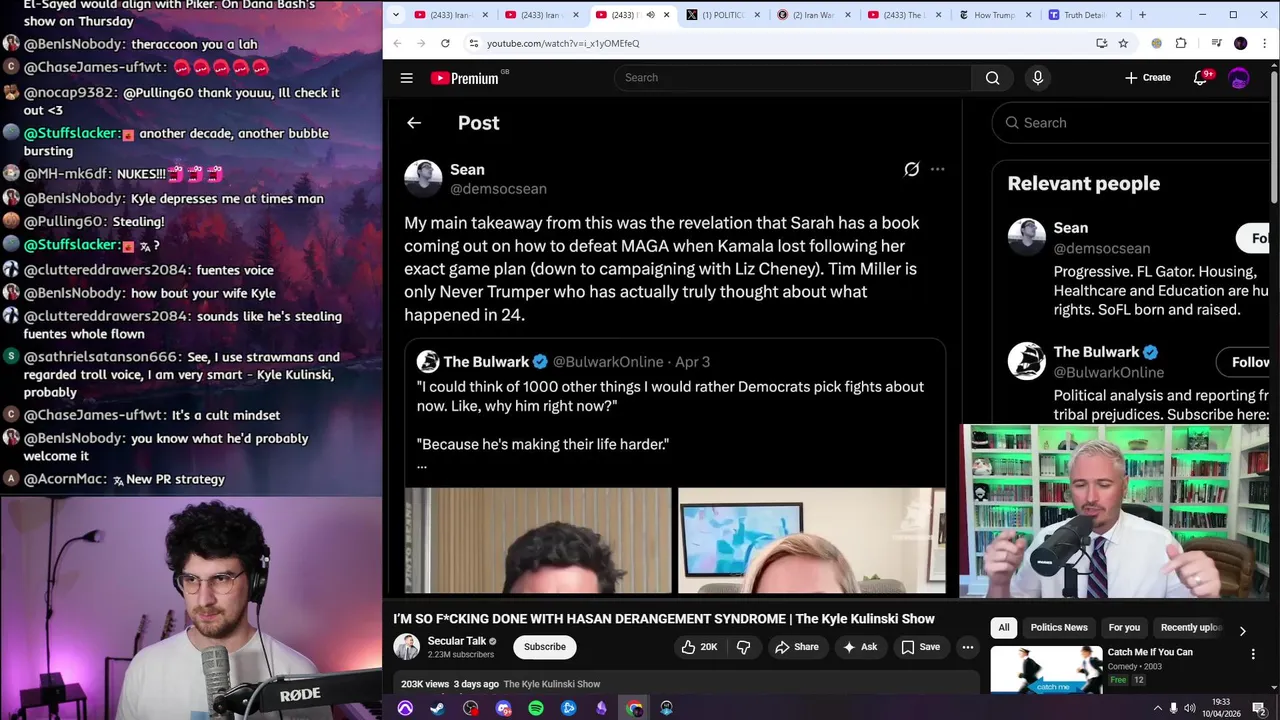Switch to the POLITICO X tab

click(x=723, y=15)
